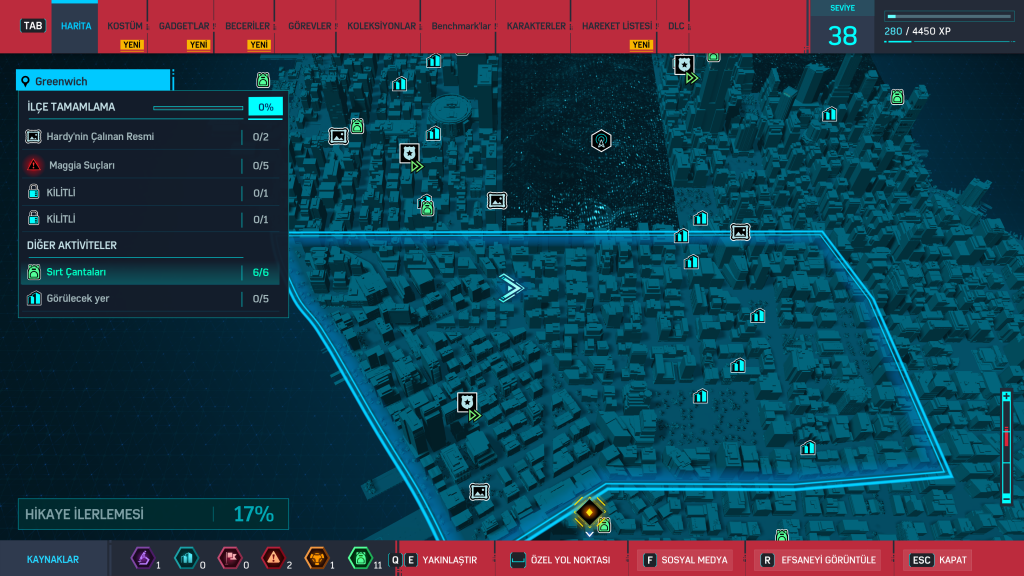This screenshot has height=576, width=1024.
Task: Click the red warning icon beside Maggia Suçları
Action: coord(34,165)
